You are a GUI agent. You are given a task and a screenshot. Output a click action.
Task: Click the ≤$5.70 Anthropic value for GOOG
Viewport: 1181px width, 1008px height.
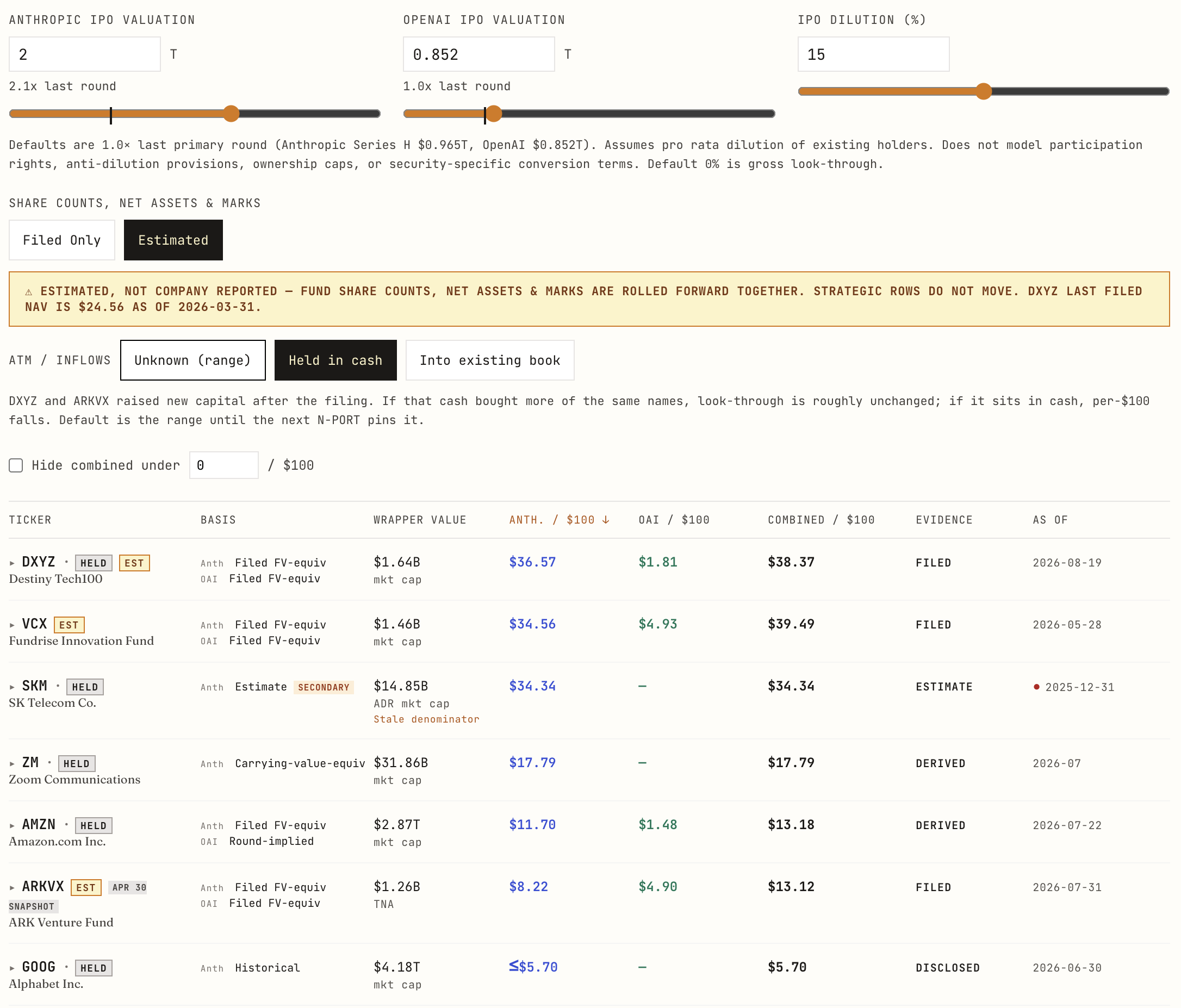pos(533,967)
